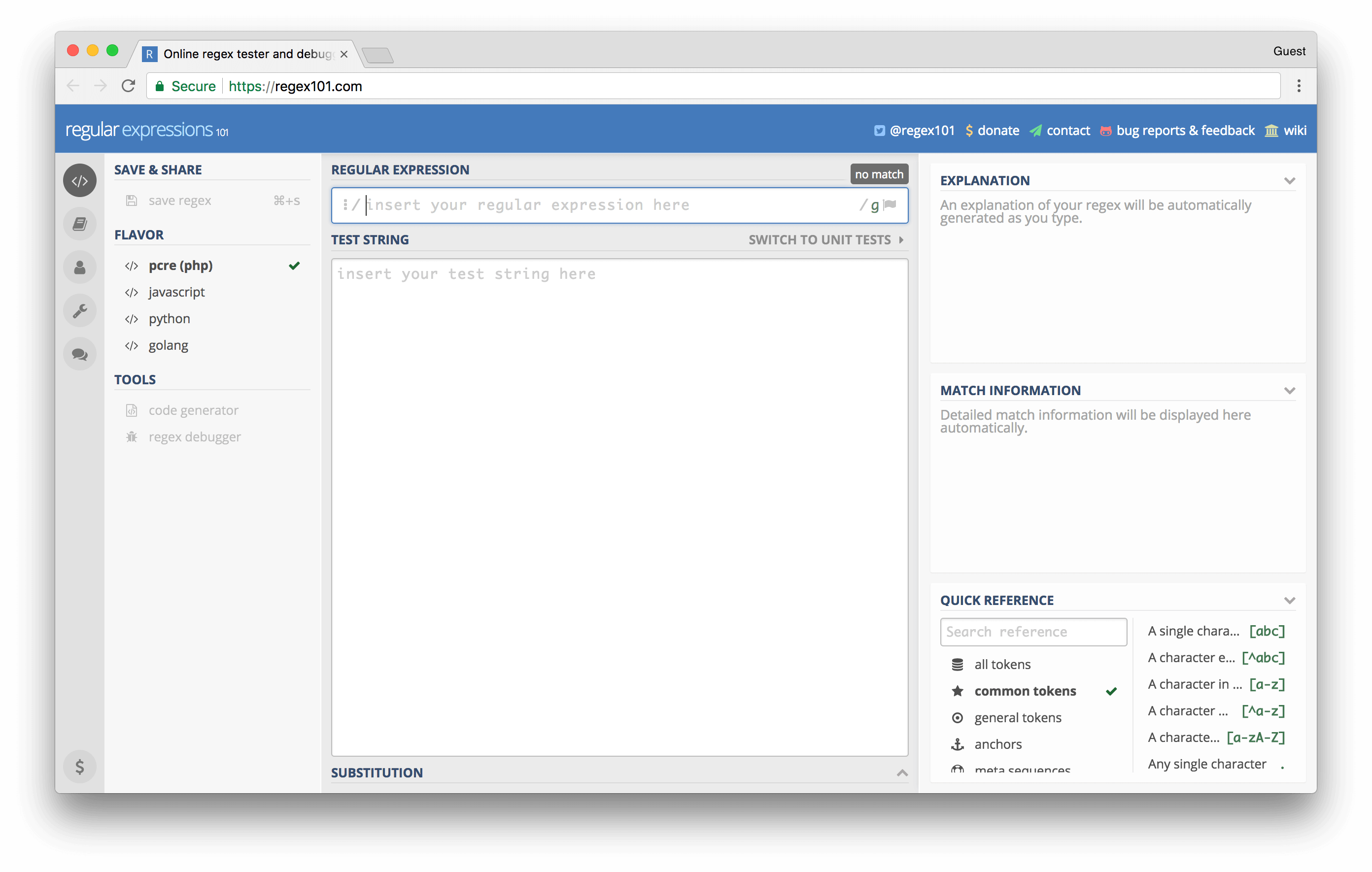
Task: Open the chat bubbles icon in sidebar
Action: pyautogui.click(x=80, y=354)
